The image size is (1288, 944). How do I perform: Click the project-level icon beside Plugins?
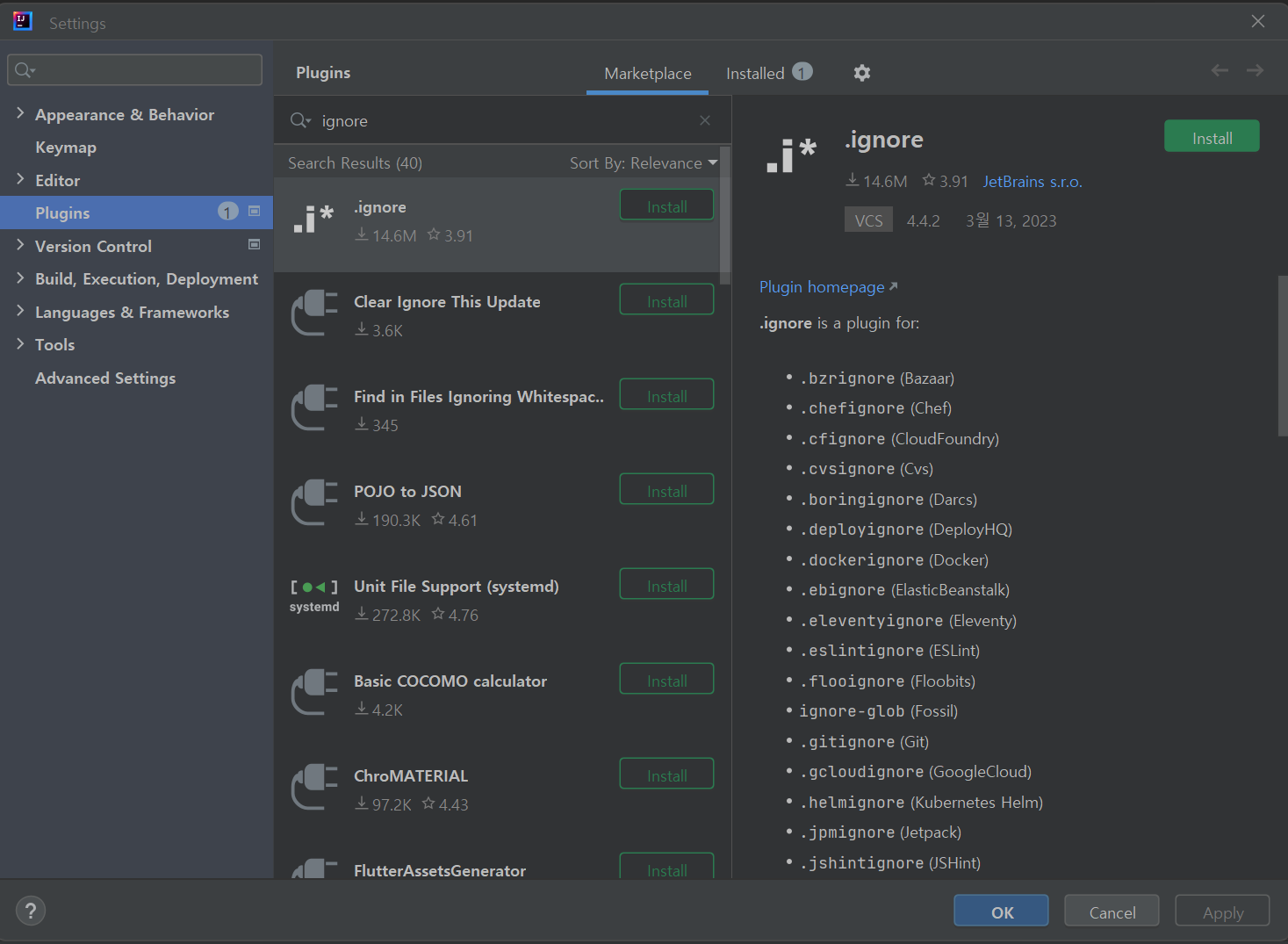tap(255, 211)
